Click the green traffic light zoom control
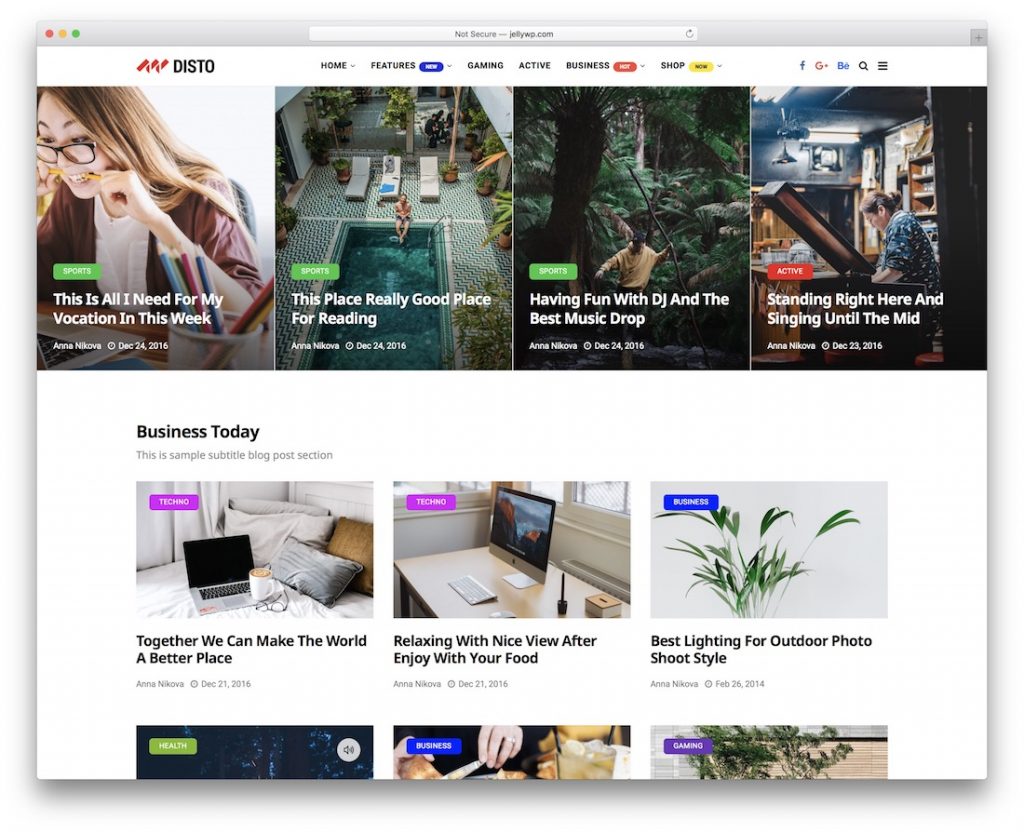Screen dimensions: 1024x832 coord(78,31)
